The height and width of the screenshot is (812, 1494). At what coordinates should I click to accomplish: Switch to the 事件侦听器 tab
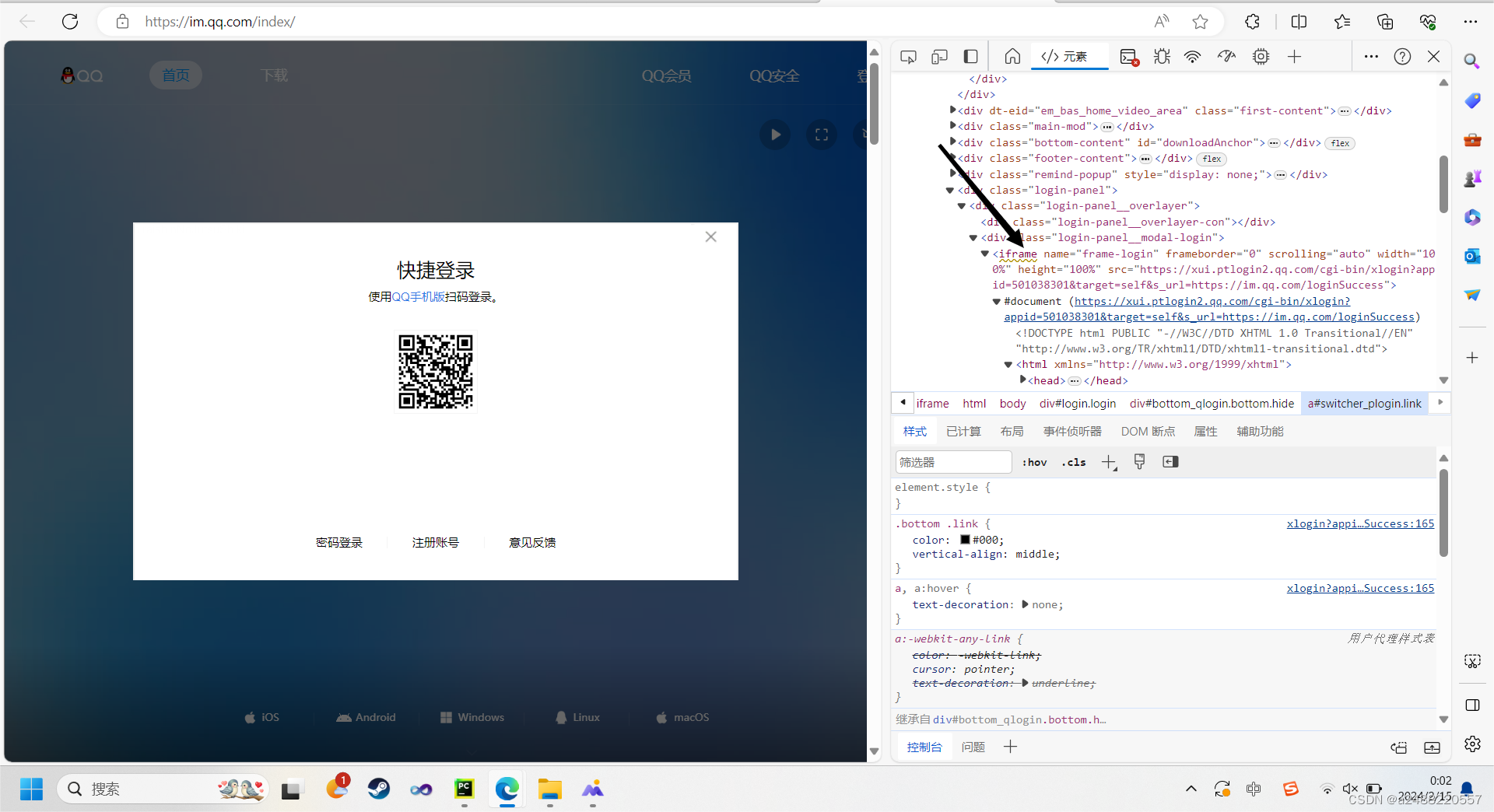click(1072, 432)
